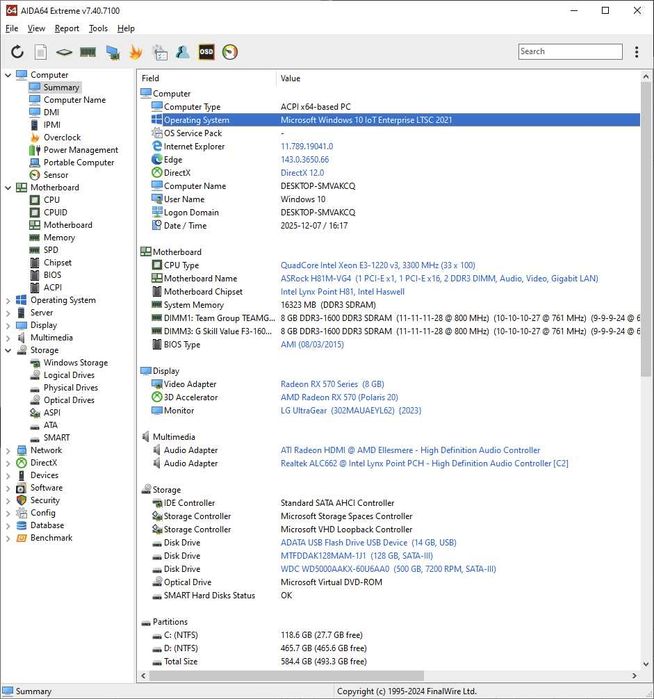The width and height of the screenshot is (654, 699).
Task: Click into the Search field
Action: click(570, 51)
